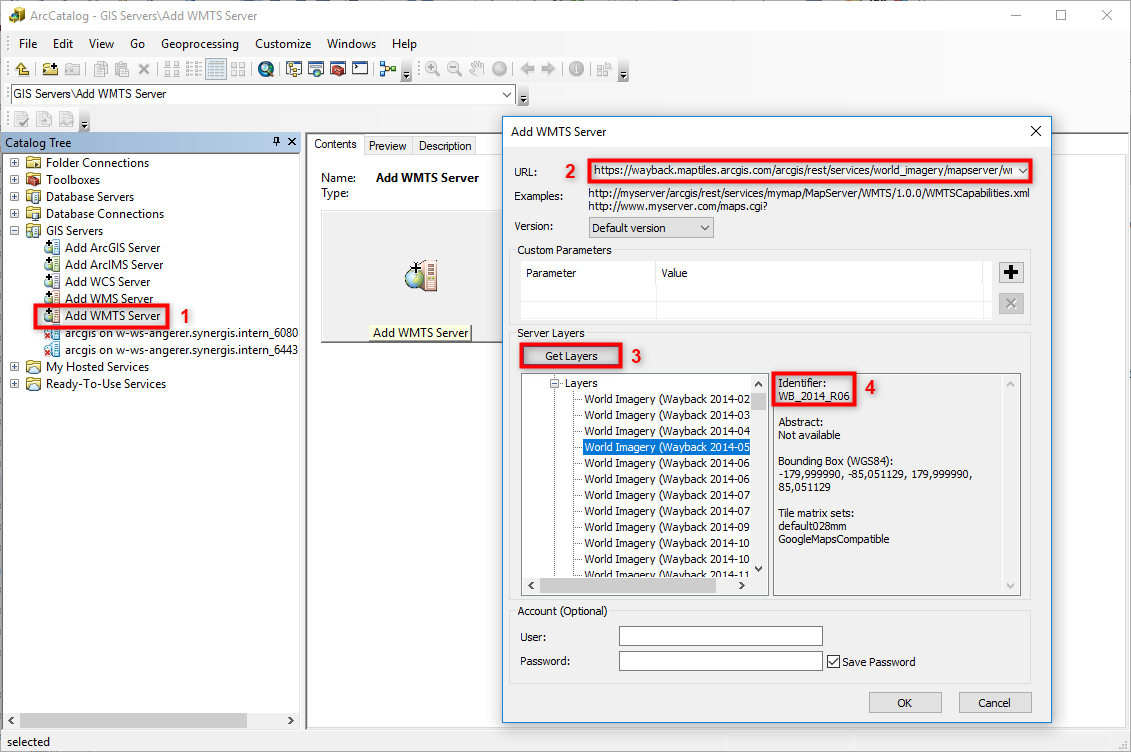Open the Geoprocessing menu
Viewport: 1131px width, 752px height.
tap(199, 43)
